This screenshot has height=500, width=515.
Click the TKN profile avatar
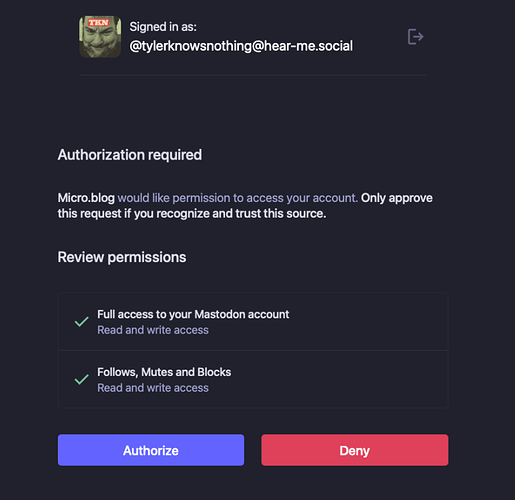coord(100,37)
